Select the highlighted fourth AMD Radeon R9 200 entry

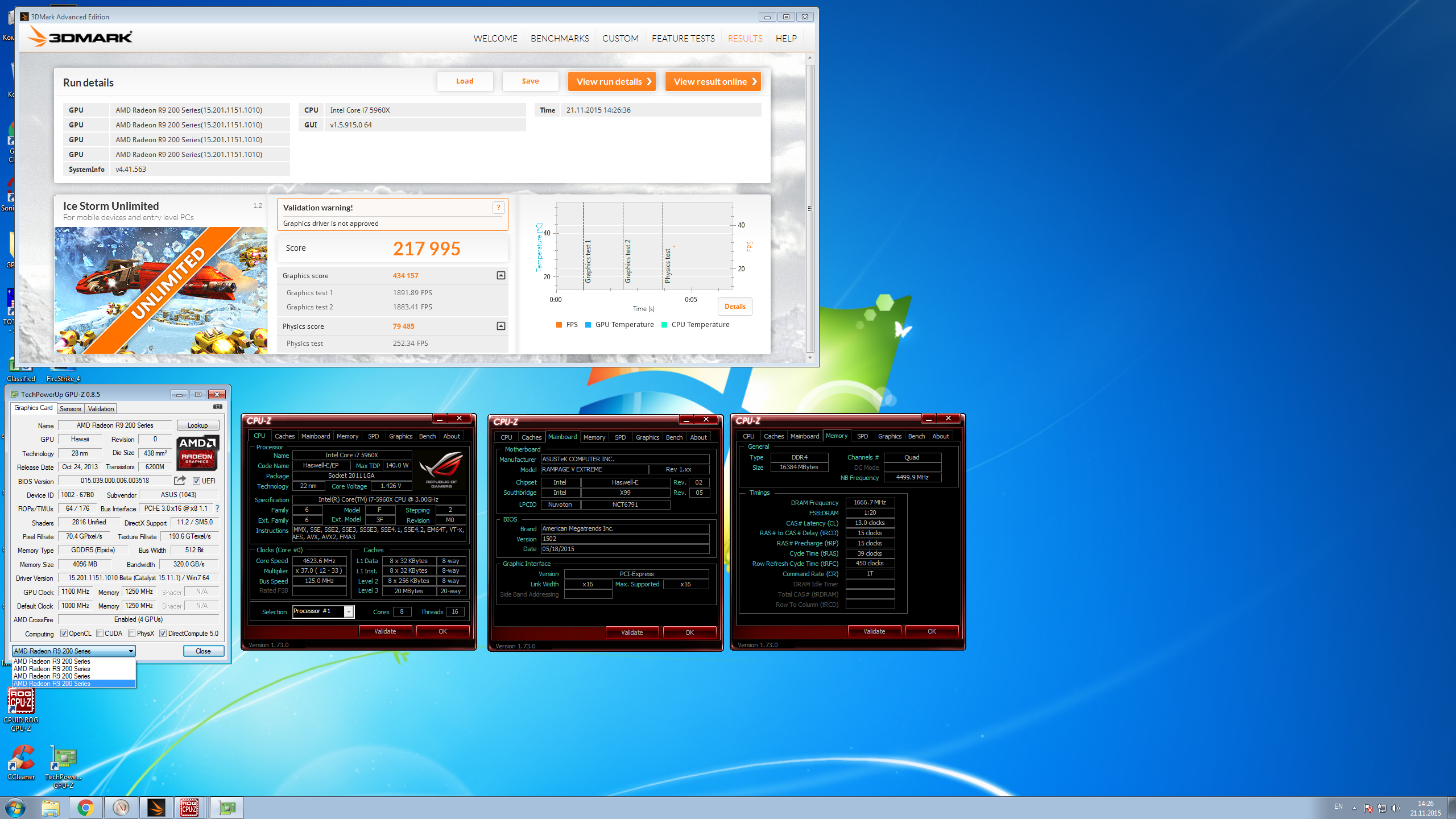[x=73, y=684]
